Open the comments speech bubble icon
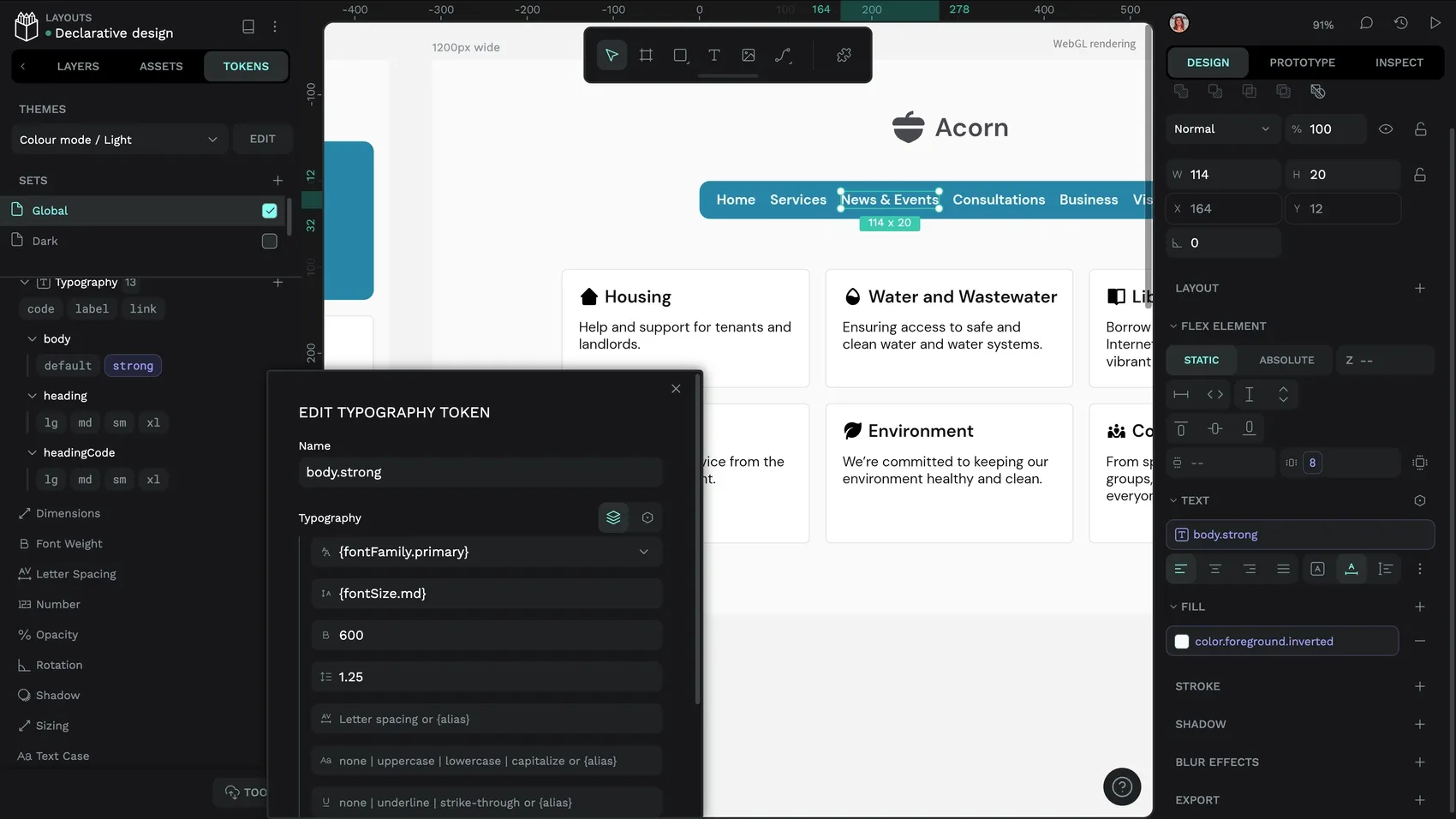This screenshot has width=1456, height=819. point(1366,23)
